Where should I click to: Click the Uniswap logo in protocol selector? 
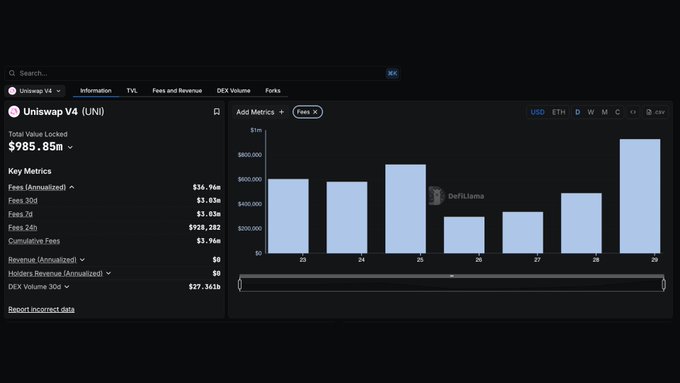pos(12,91)
